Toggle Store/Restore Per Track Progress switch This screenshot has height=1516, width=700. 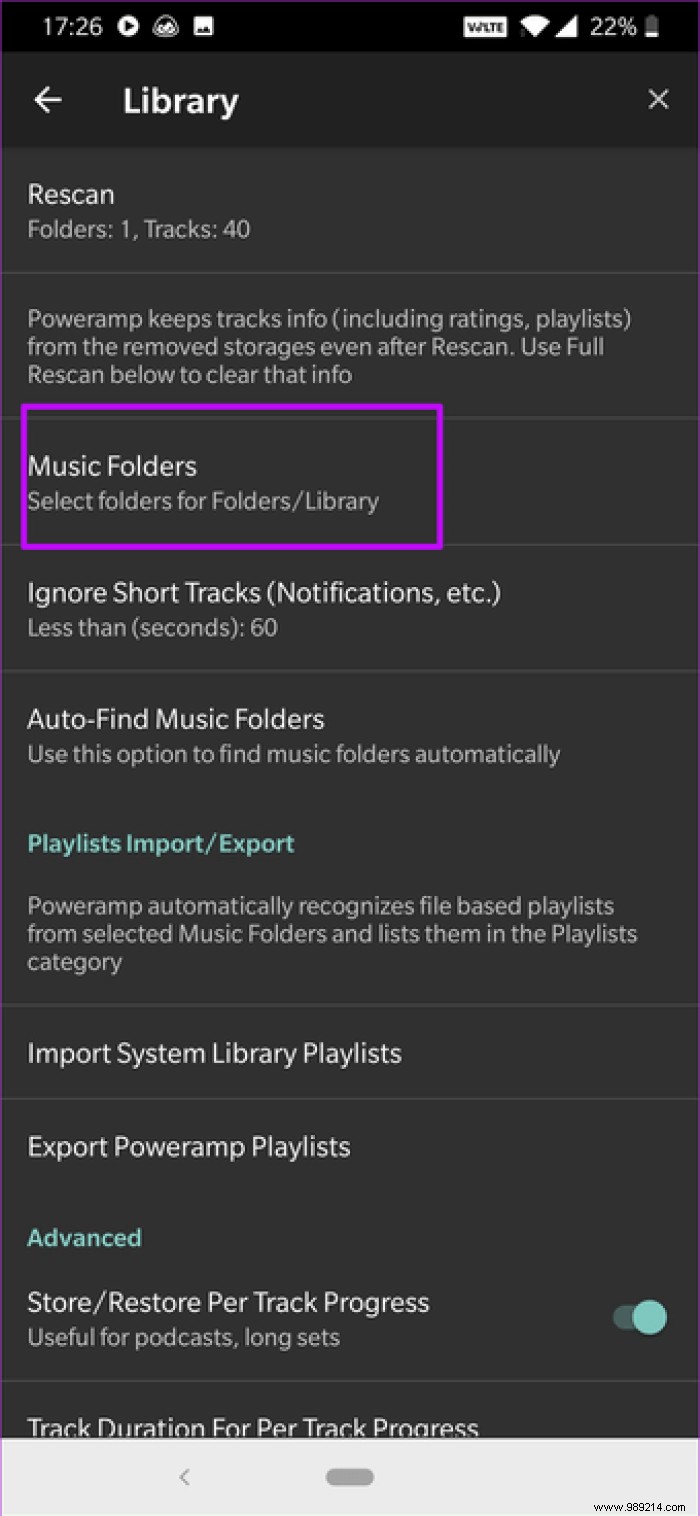637,1317
